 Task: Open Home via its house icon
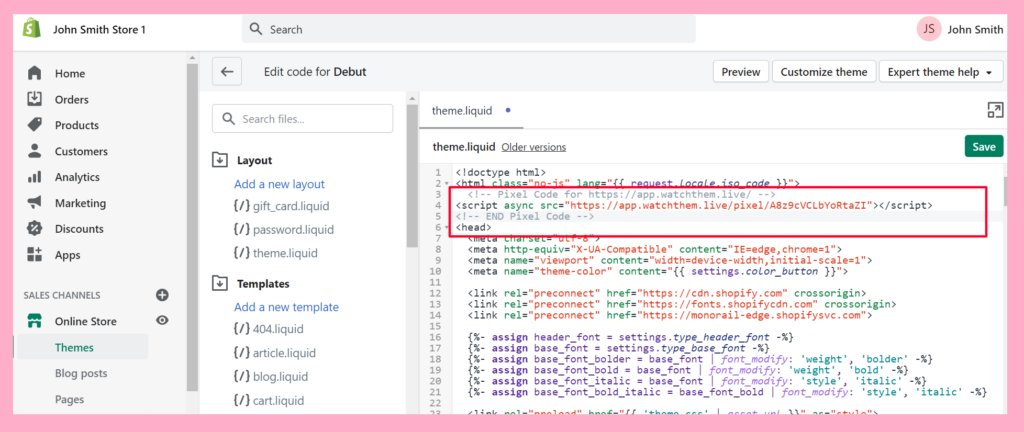[35, 73]
